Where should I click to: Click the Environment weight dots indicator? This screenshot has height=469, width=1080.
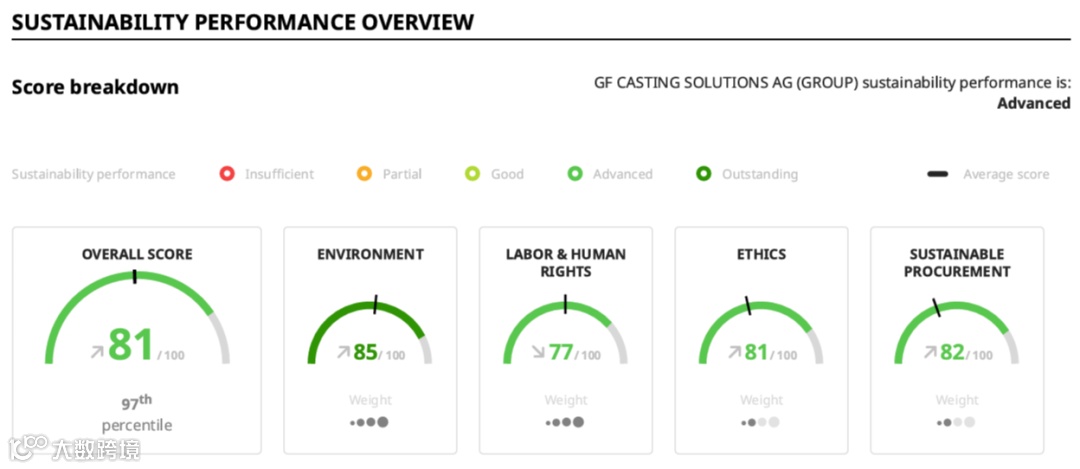coord(370,422)
